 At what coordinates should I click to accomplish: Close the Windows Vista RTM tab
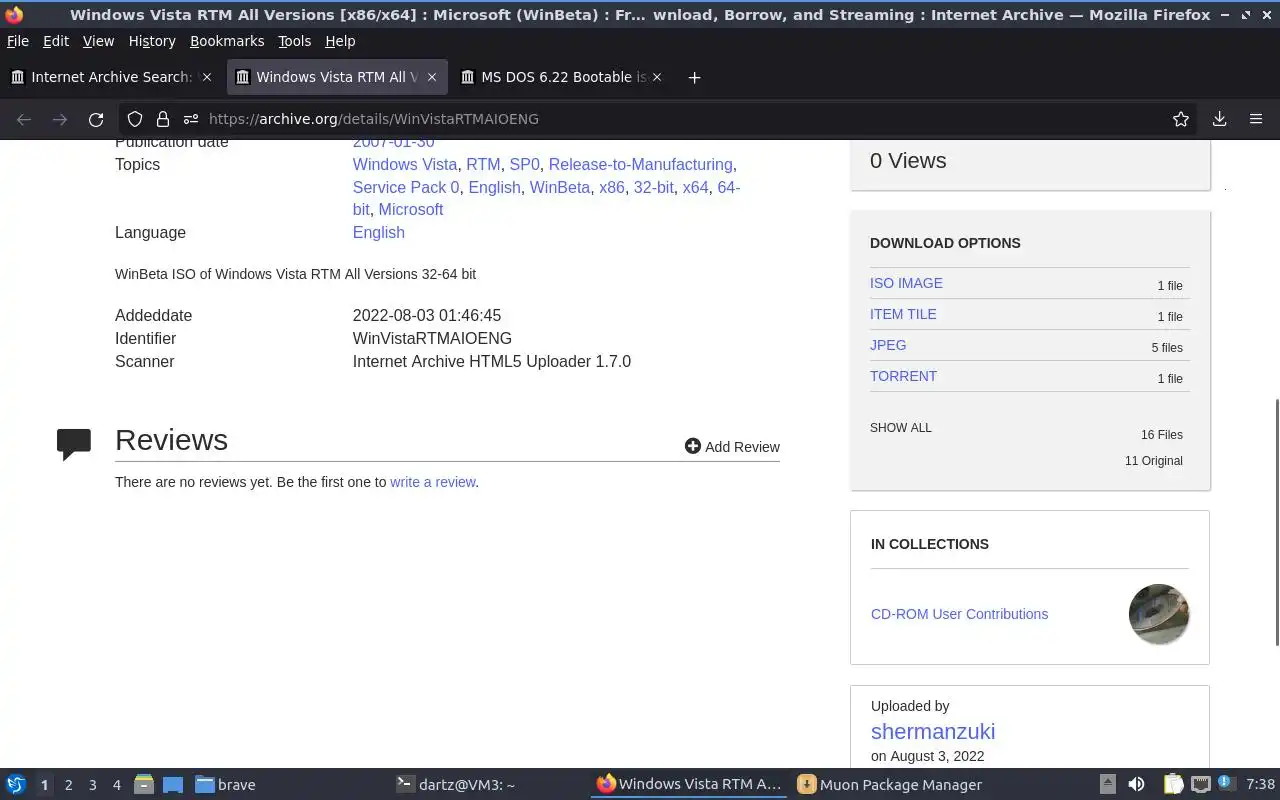pyautogui.click(x=433, y=77)
